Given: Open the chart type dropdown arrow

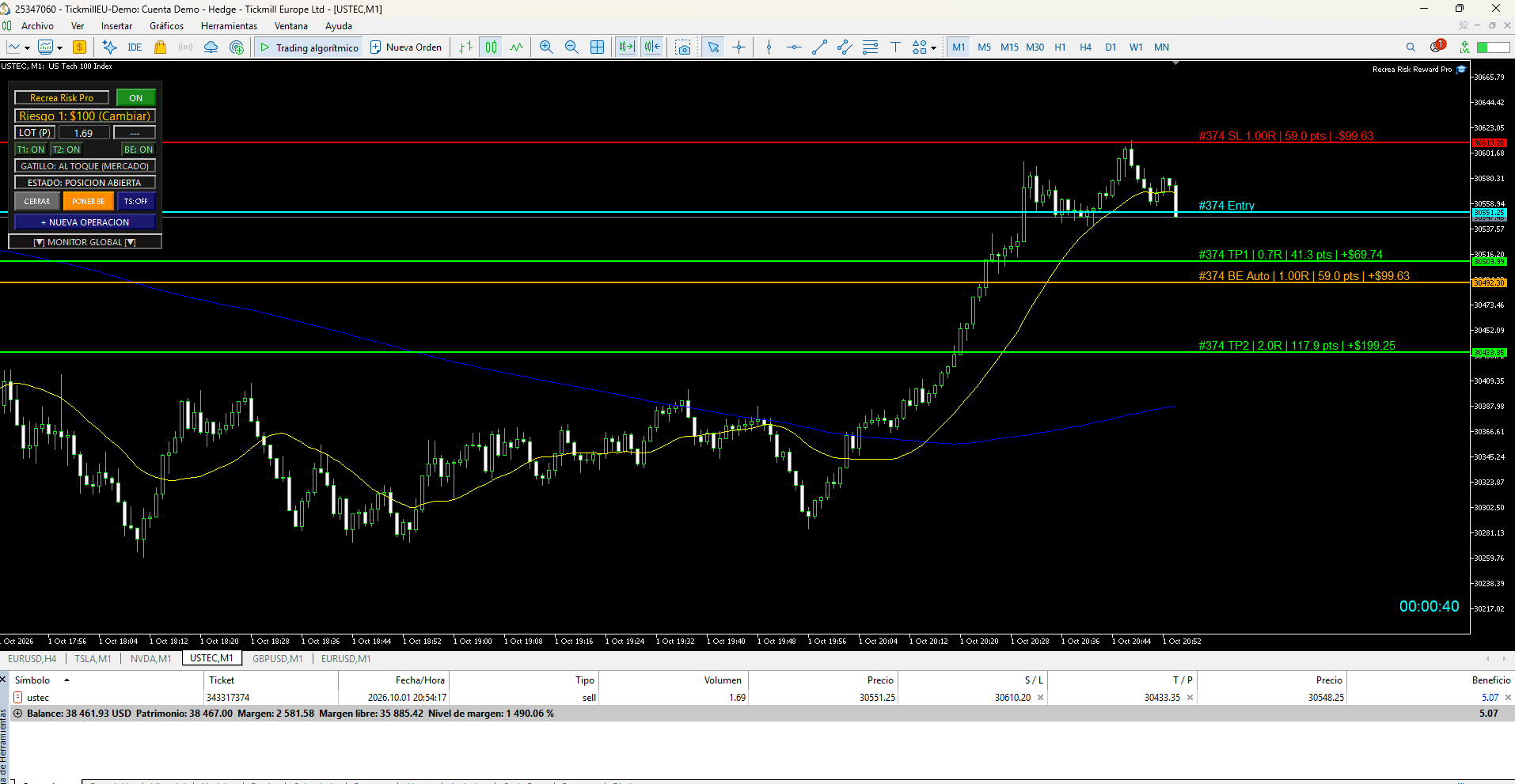Looking at the screenshot, I should pos(27,48).
